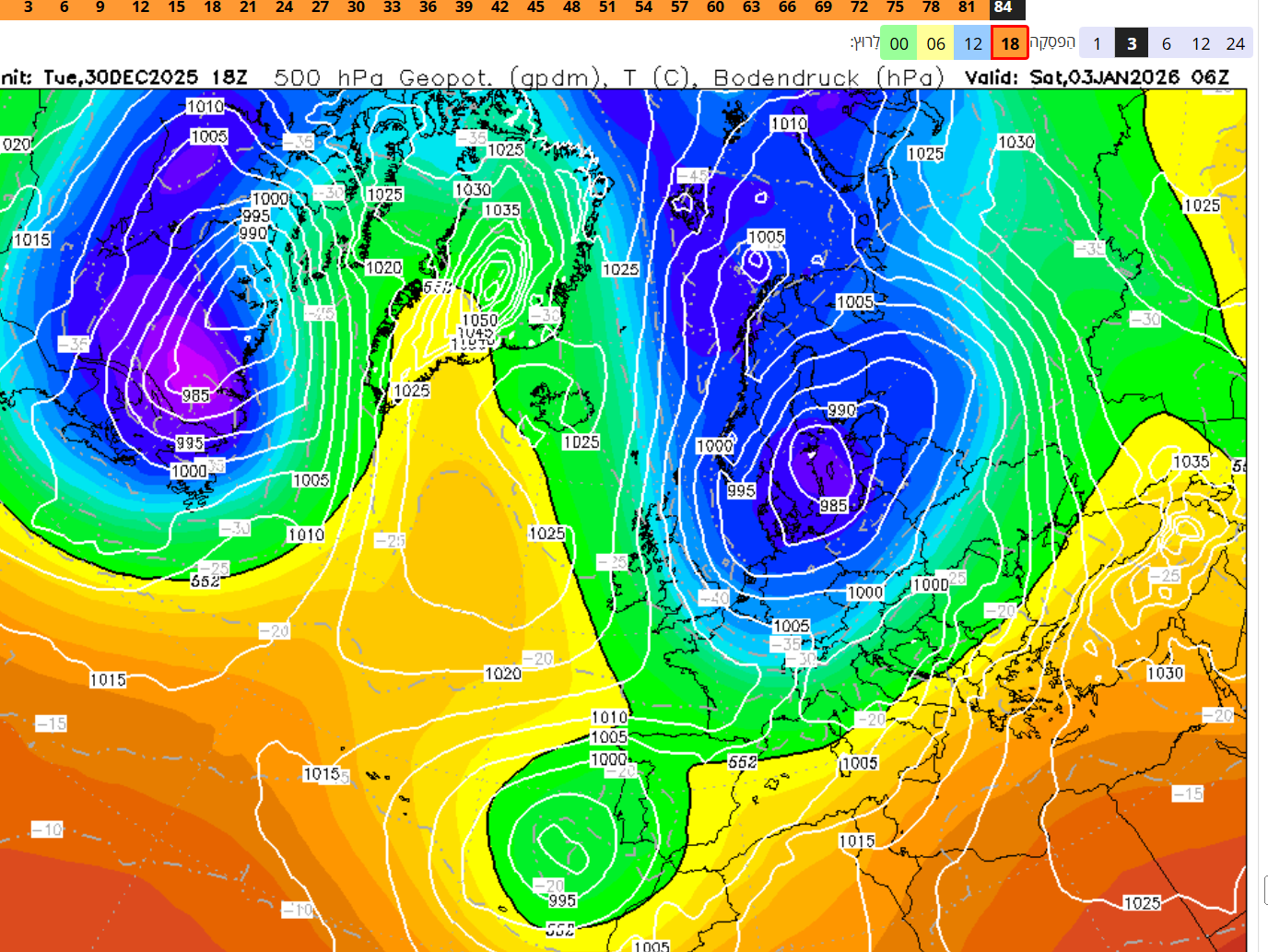The height and width of the screenshot is (952, 1268).
Task: Select forecast hour 3 in the timeline
Action: [29, 7]
